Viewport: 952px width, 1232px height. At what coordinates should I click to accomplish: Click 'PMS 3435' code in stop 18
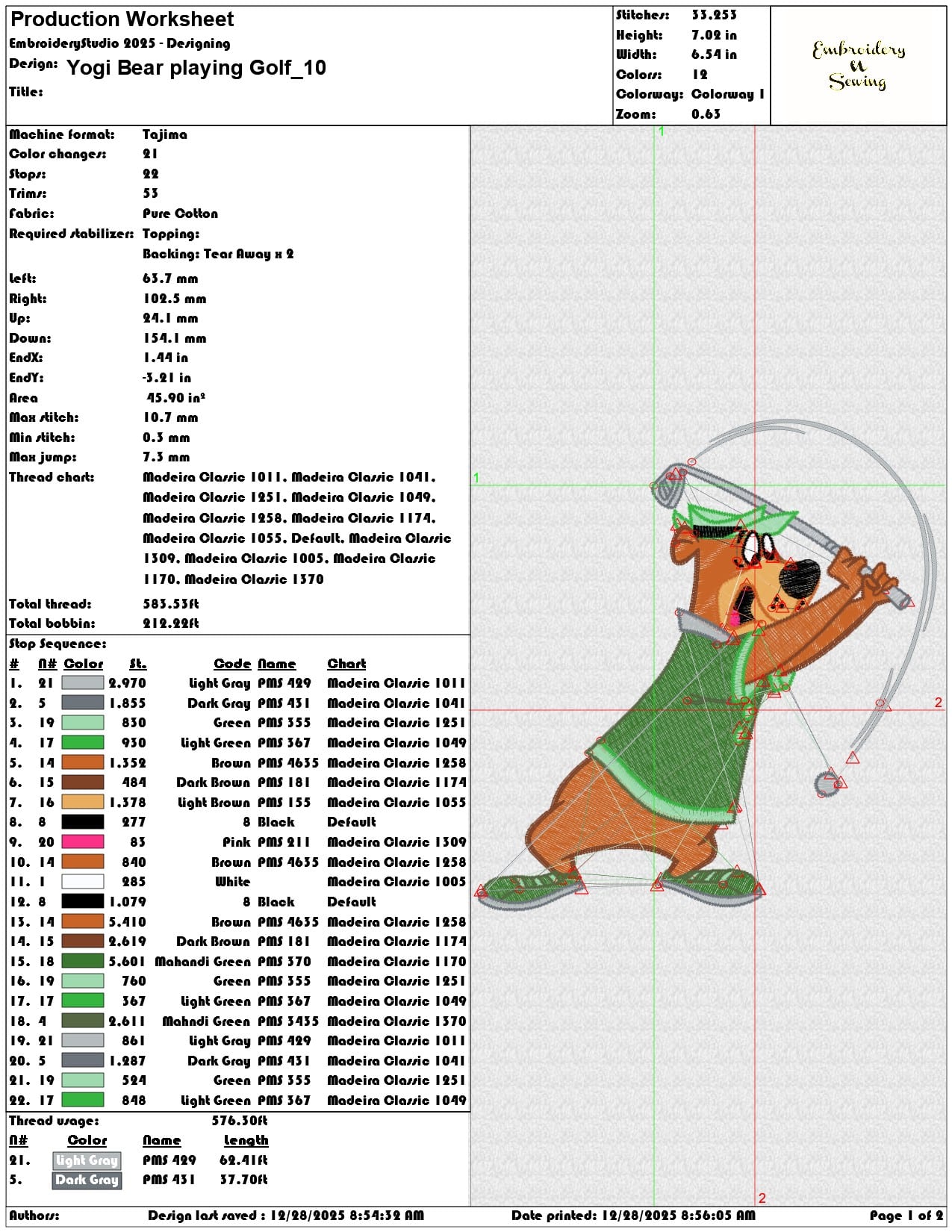289,1021
